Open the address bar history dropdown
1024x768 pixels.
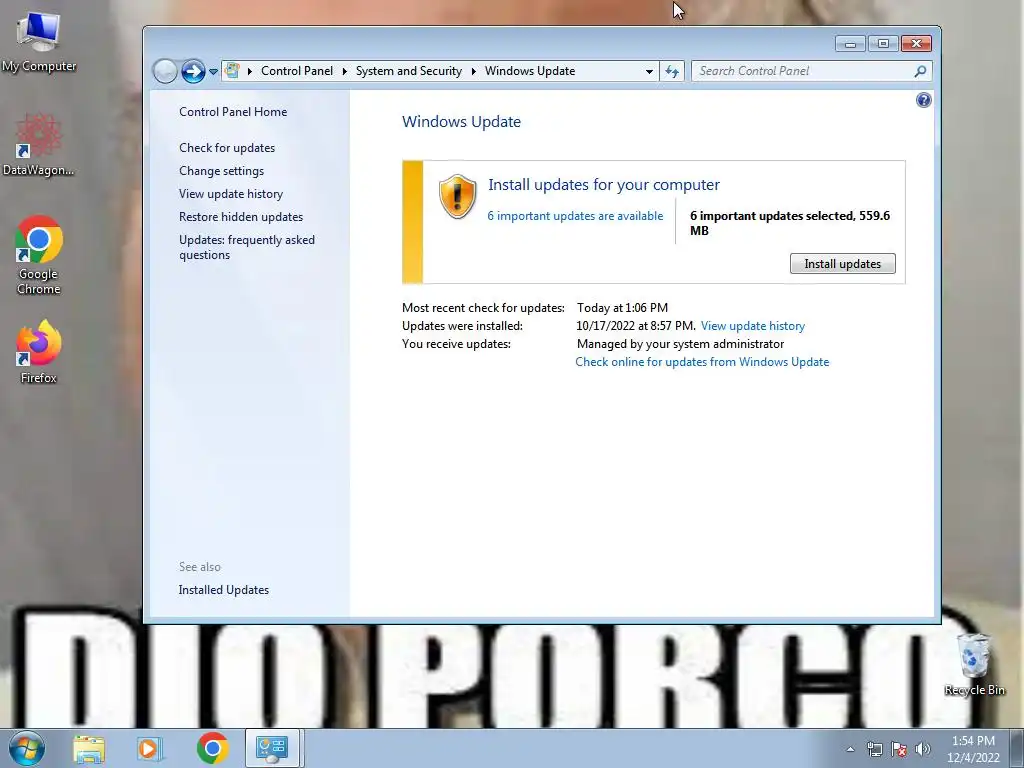tap(649, 71)
